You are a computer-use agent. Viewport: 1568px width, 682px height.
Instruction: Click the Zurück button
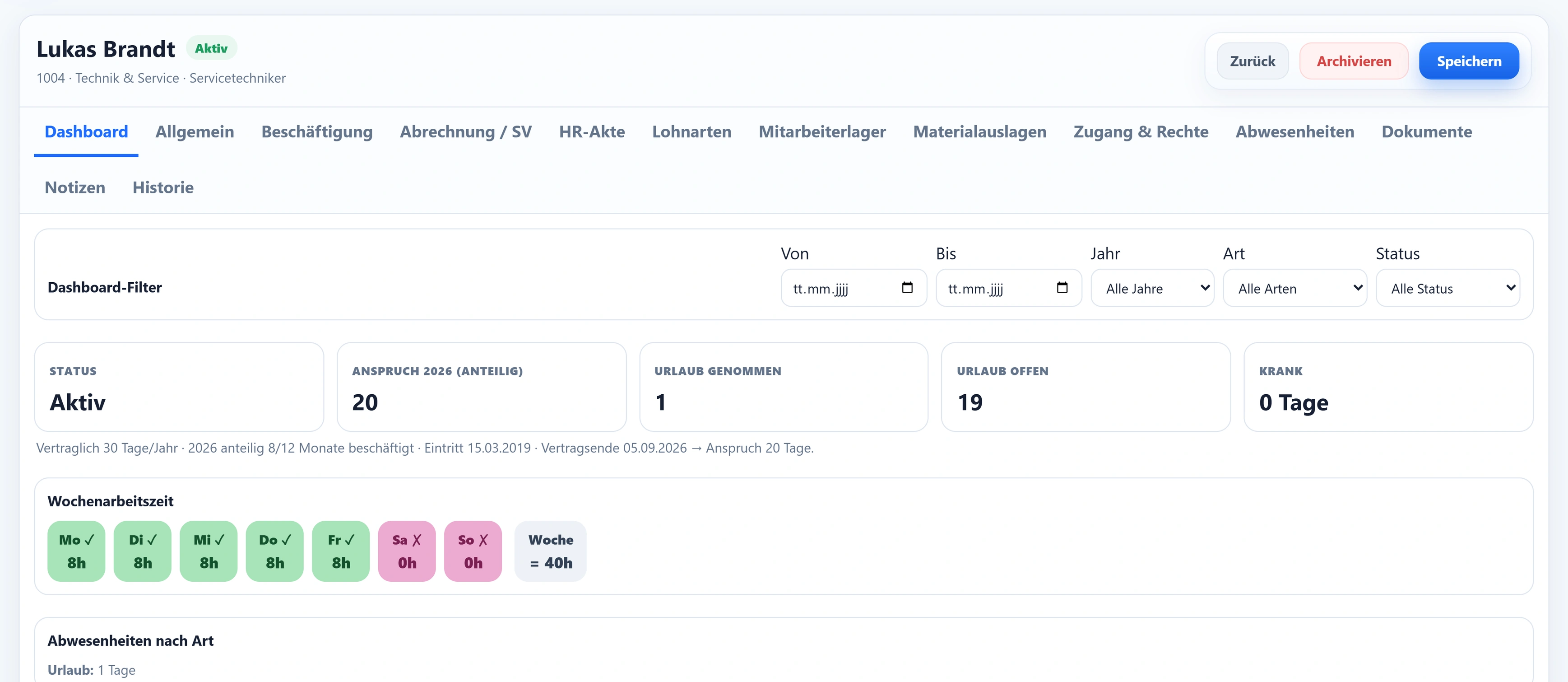[x=1253, y=61]
